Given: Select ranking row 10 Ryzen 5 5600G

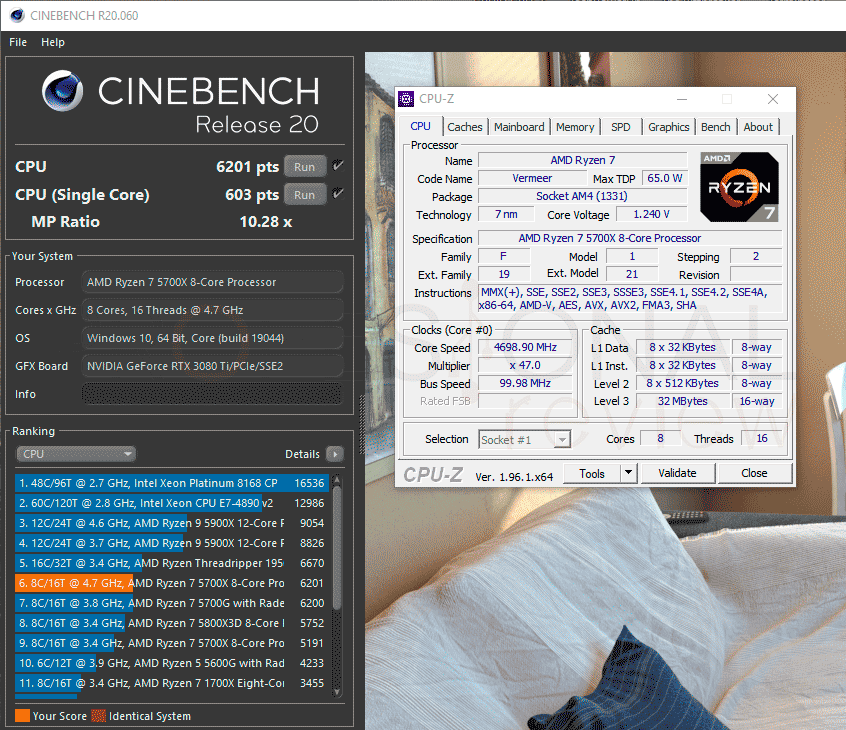Looking at the screenshot, I should (x=172, y=663).
